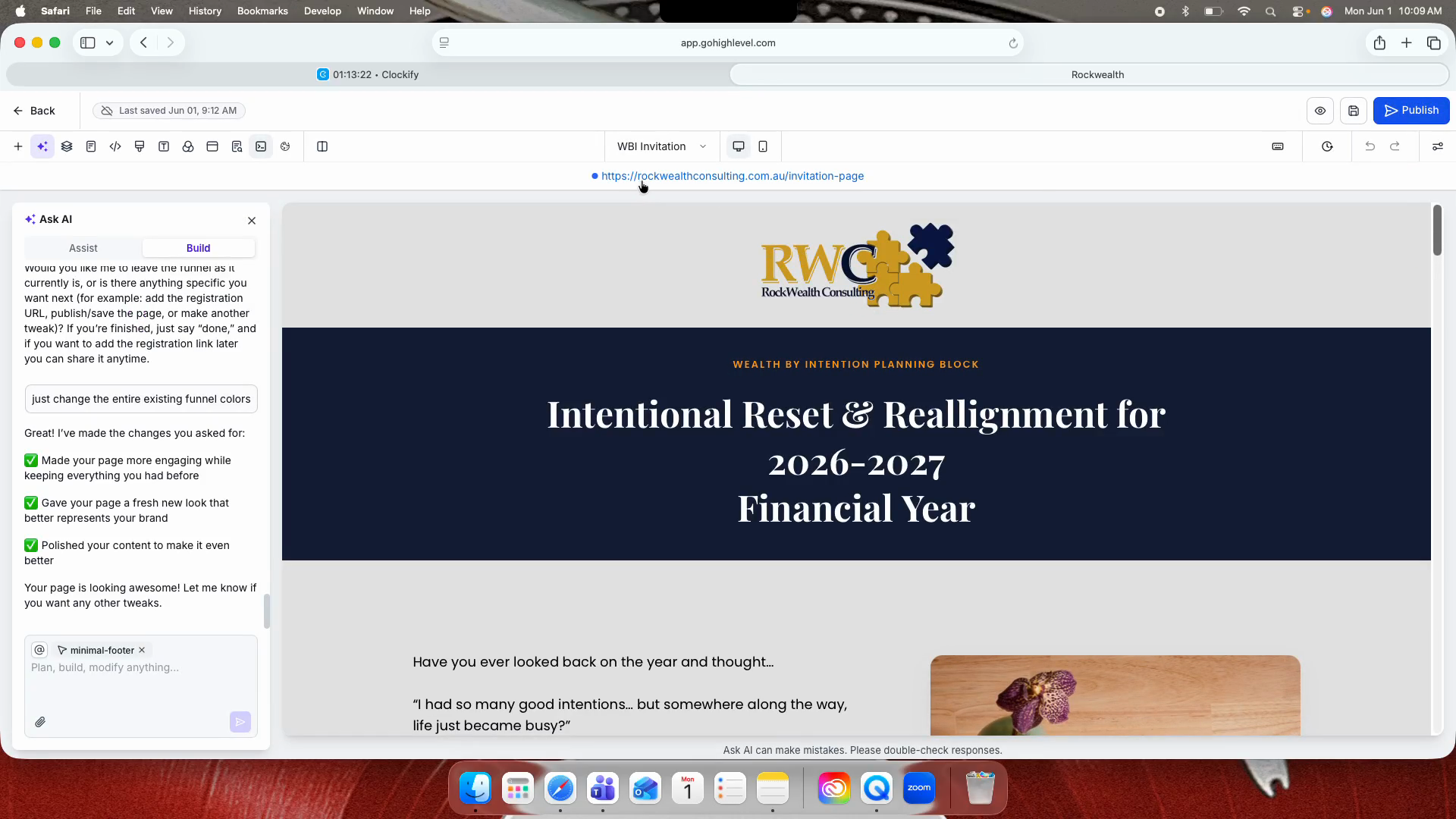Viewport: 1456px width, 819px height.
Task: Click the page canvas vertical scrollbar
Action: [1437, 231]
